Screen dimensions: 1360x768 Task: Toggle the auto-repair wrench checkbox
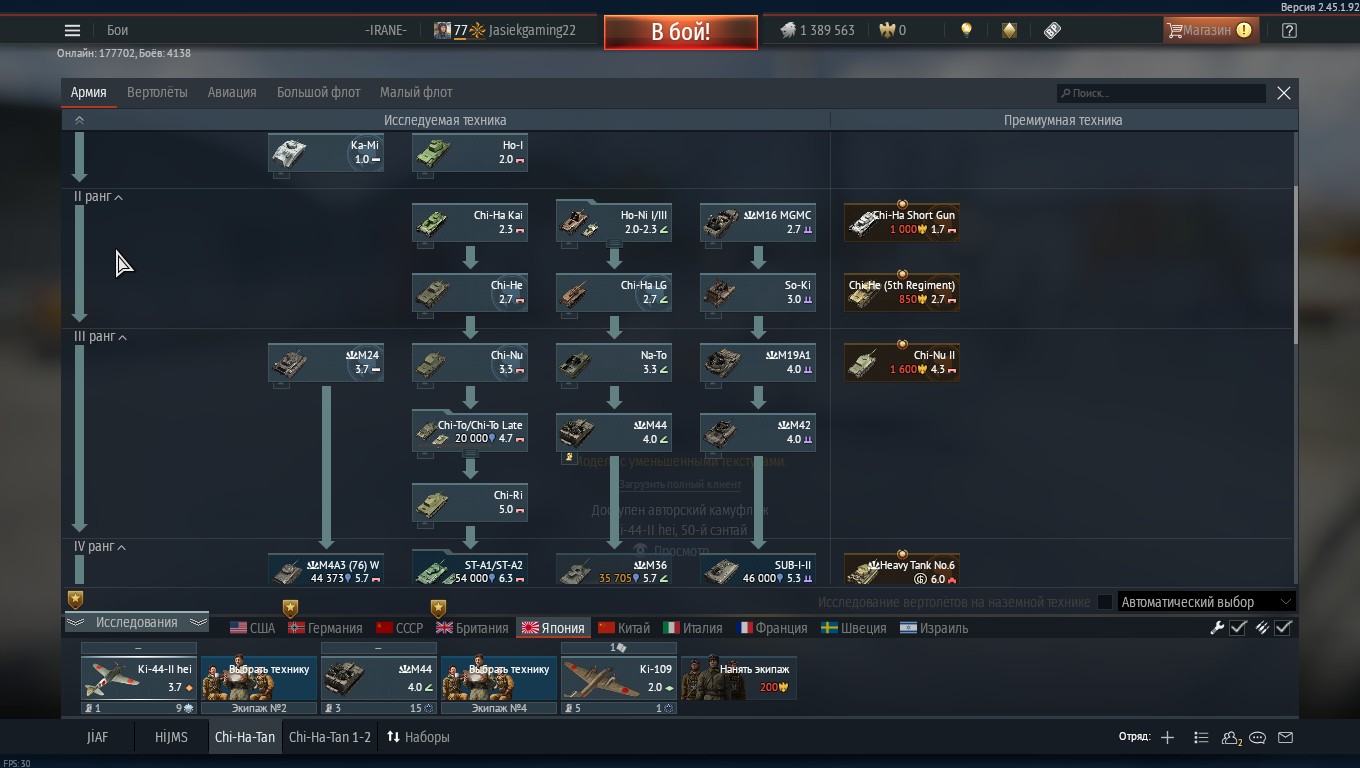1238,628
